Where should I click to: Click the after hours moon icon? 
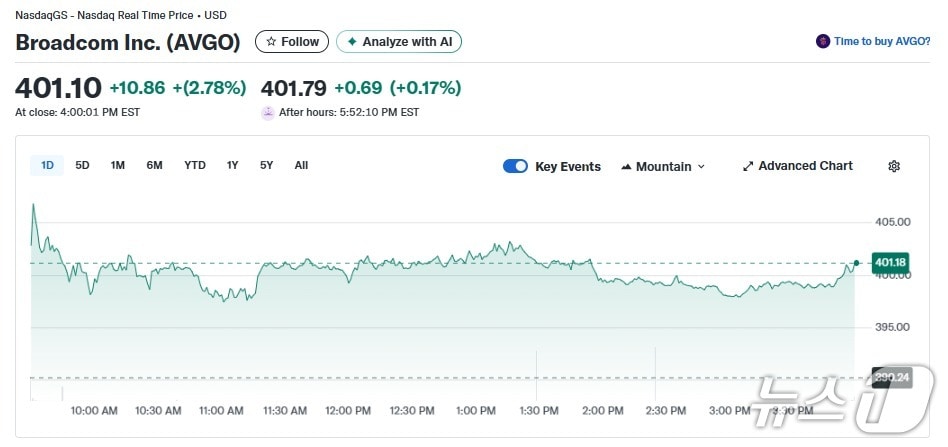click(x=268, y=113)
